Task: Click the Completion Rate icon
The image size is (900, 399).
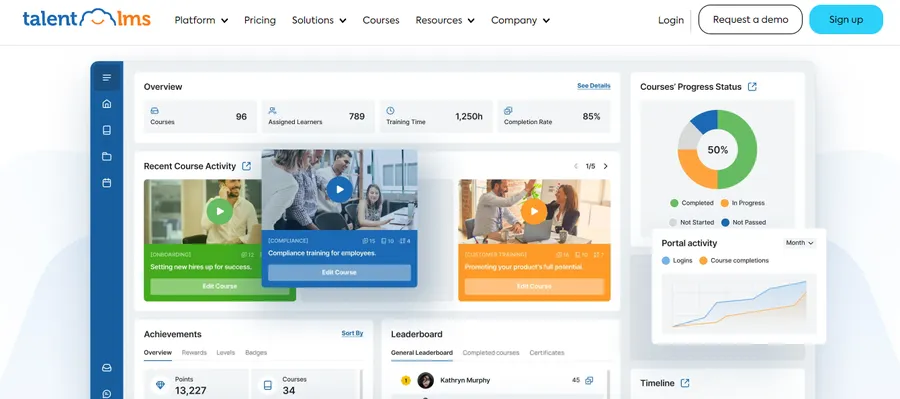Action: click(508, 110)
